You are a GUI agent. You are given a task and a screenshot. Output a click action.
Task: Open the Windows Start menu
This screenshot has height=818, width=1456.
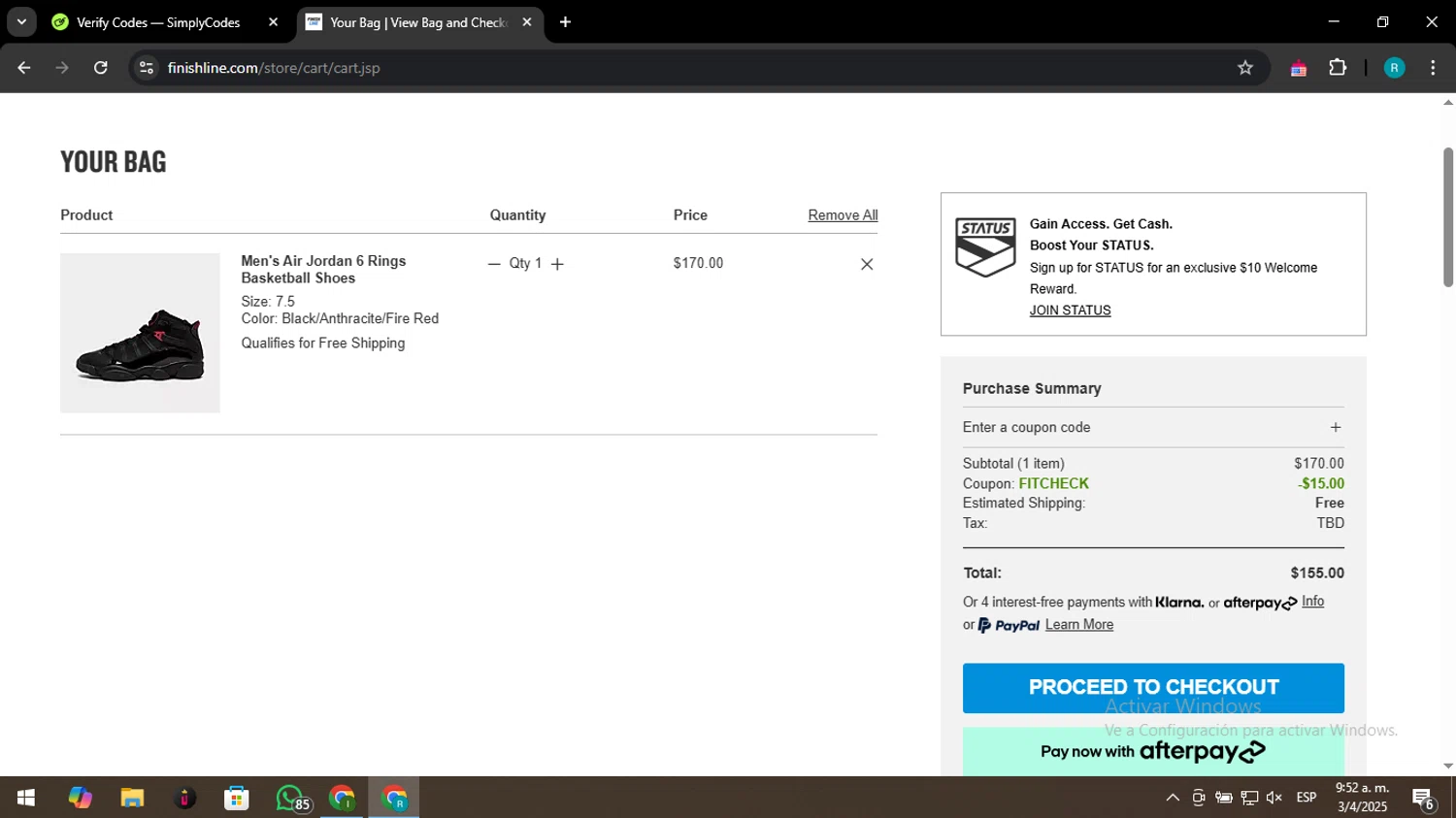click(26, 798)
